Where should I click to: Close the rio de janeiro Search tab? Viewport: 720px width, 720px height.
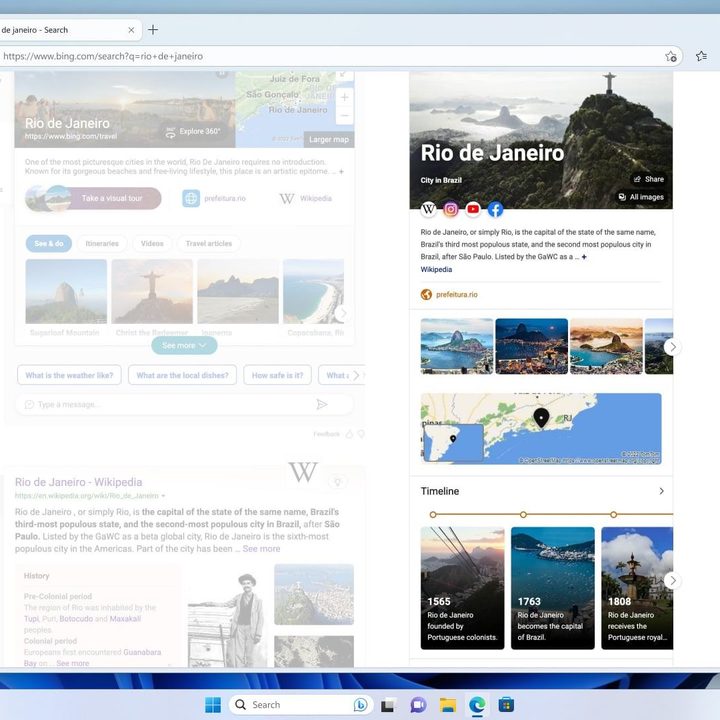coord(131,30)
